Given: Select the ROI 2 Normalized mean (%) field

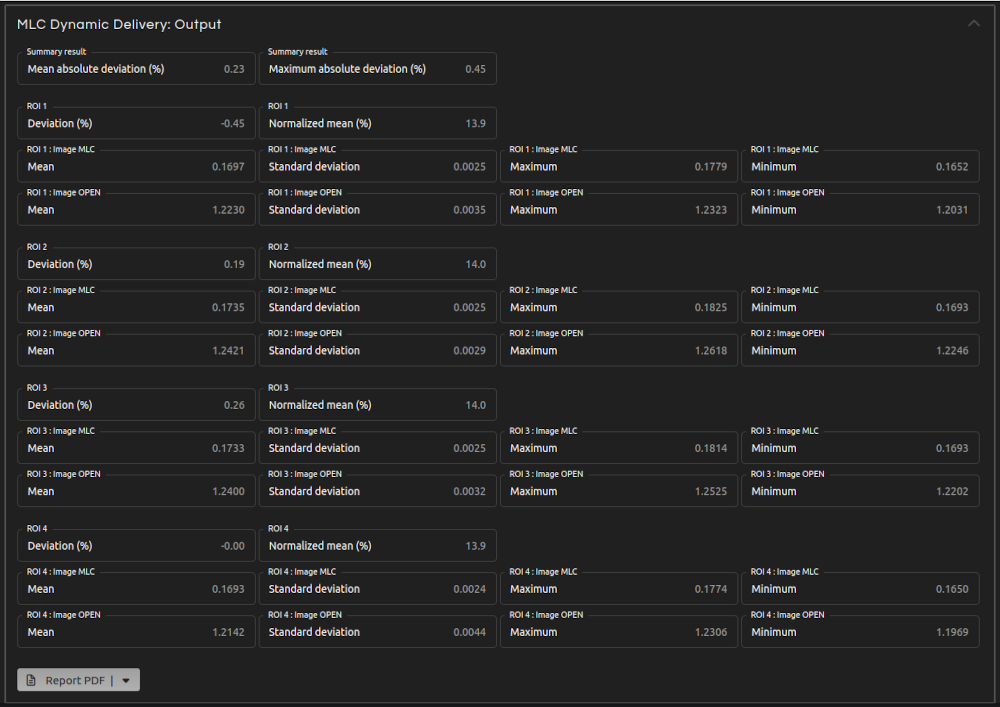Looking at the screenshot, I should point(378,264).
